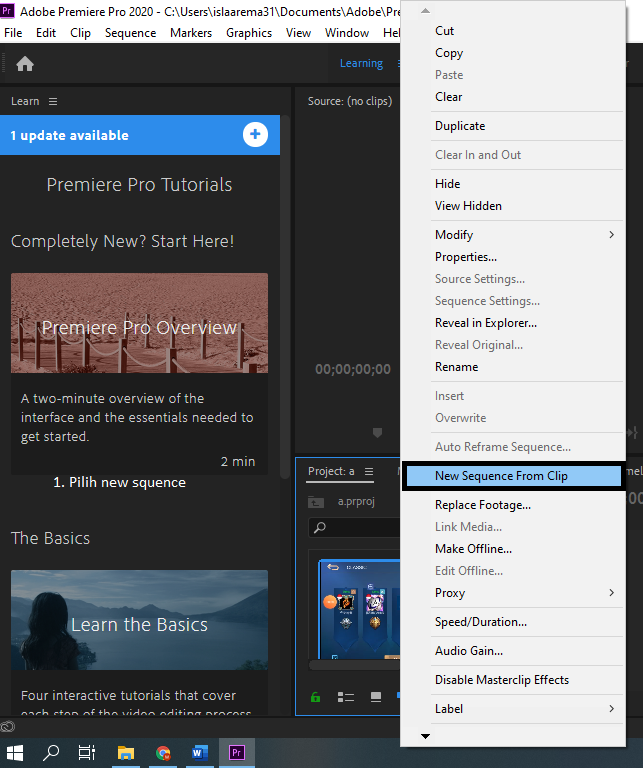
Task: Open the Project: a panel menu
Action: coord(369,471)
